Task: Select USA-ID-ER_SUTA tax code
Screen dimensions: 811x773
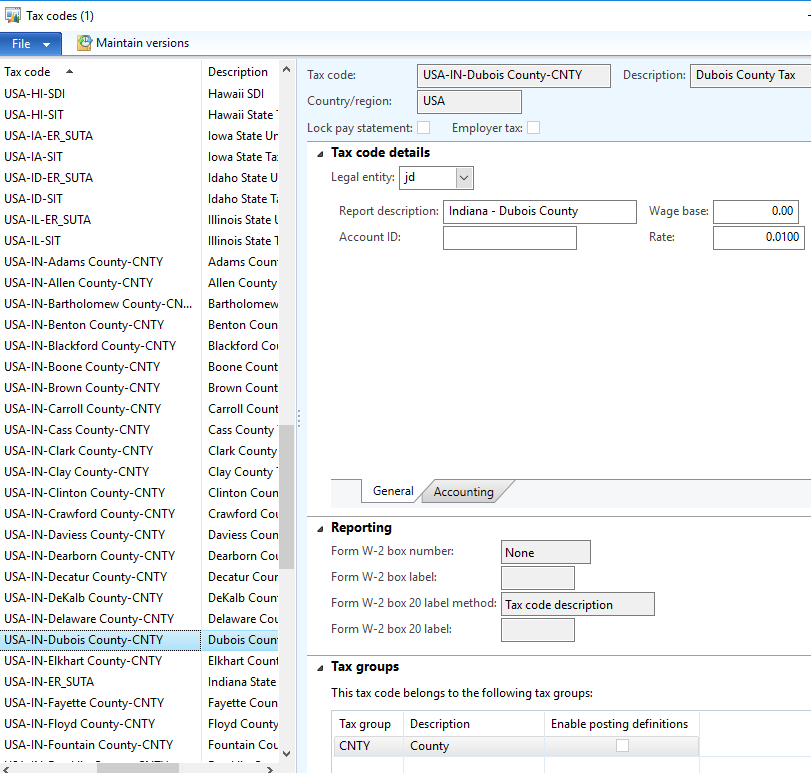Action: tap(49, 178)
